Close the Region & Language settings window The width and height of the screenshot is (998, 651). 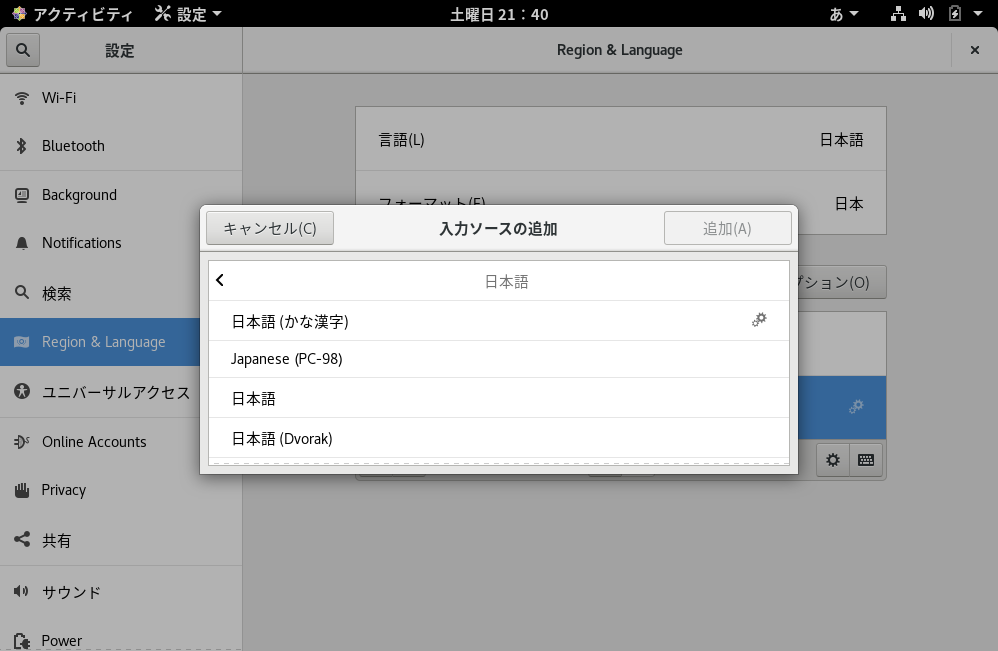[974, 50]
